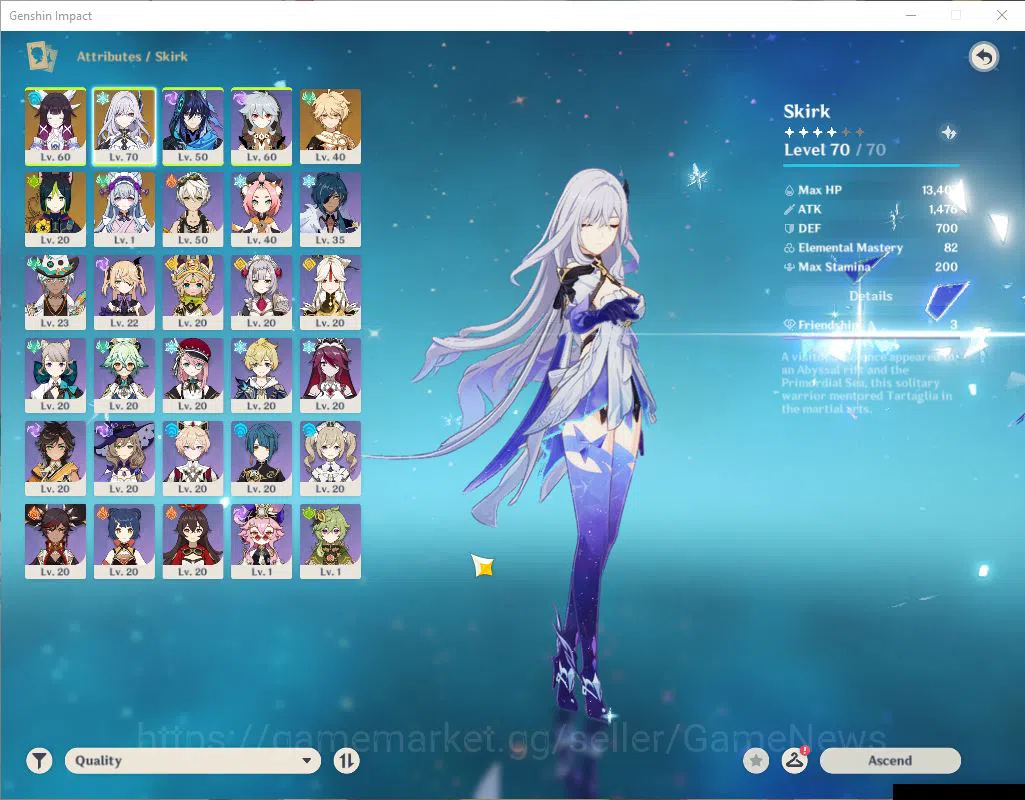Click the sparkle icon beside Skirk's stars

[x=949, y=133]
